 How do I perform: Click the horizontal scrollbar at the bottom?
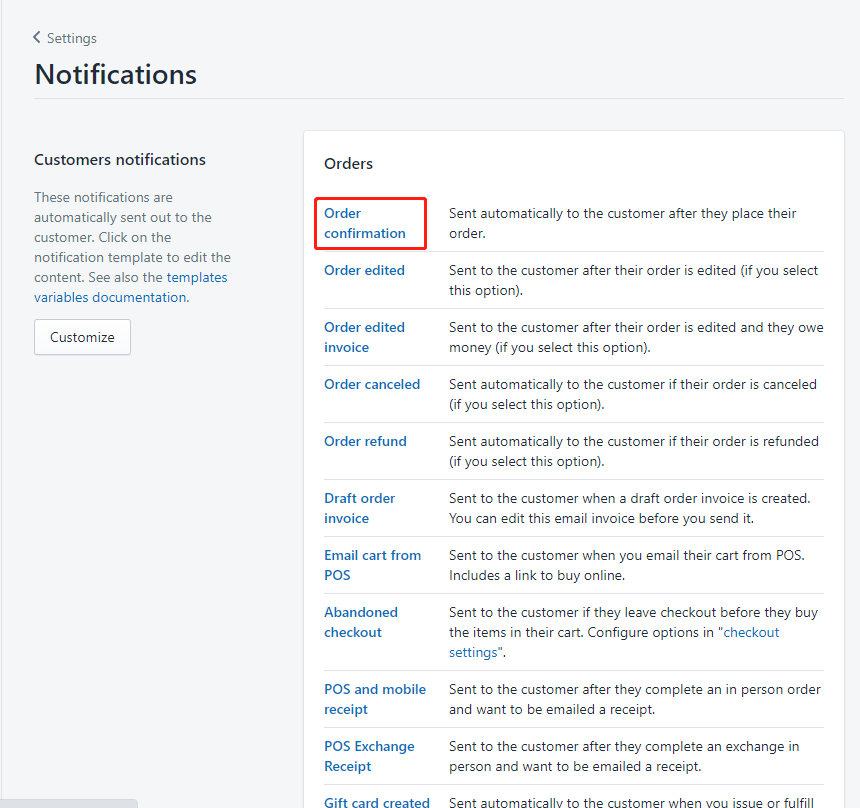[x=68, y=803]
